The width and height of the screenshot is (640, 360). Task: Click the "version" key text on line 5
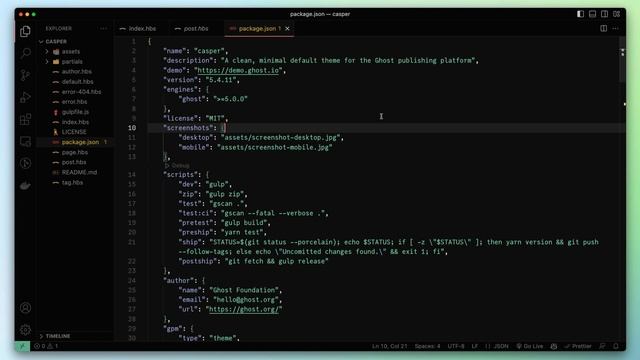pos(180,80)
